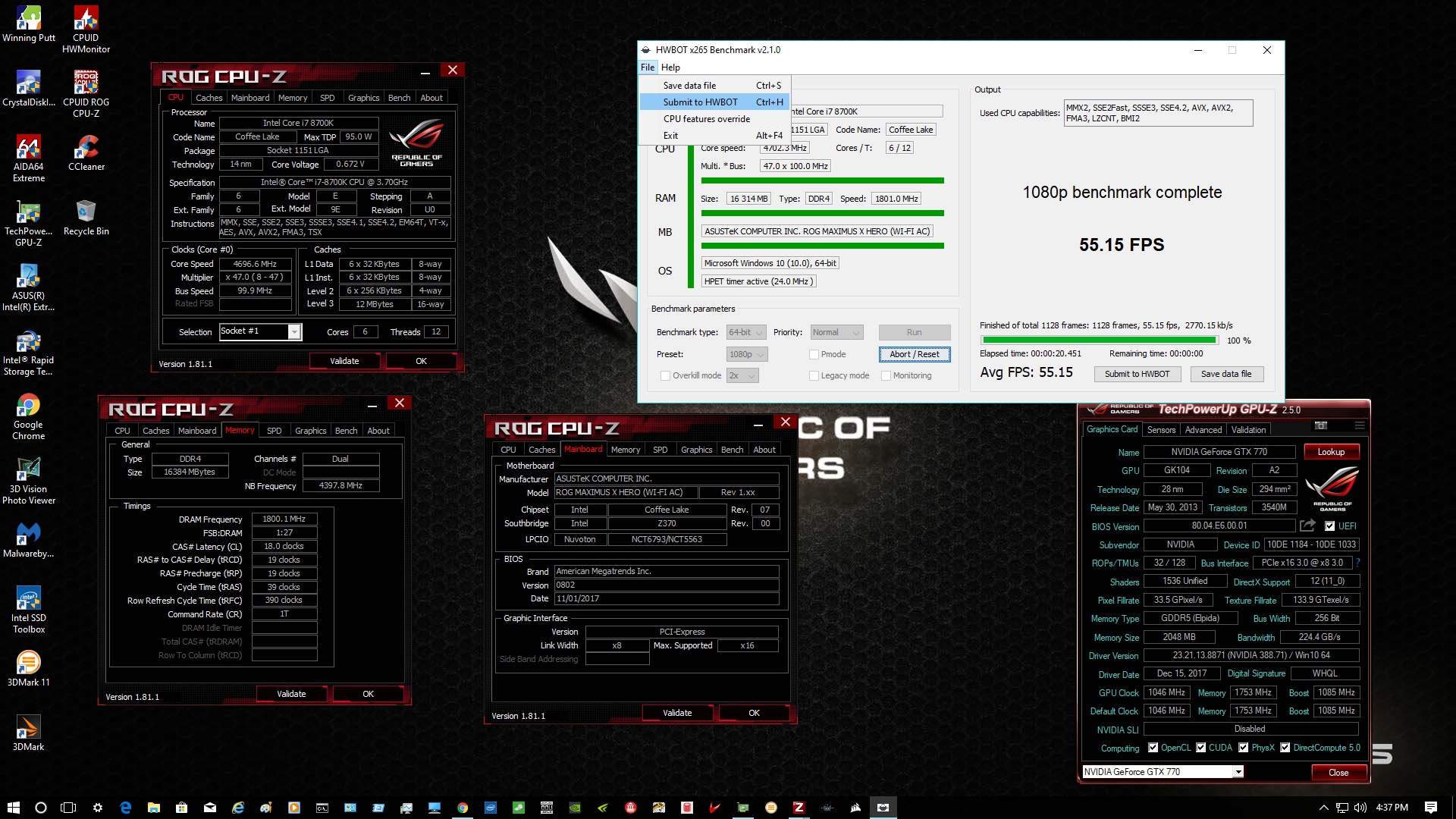Open the Malwarebytes desktop icon
The image size is (1456, 819).
[x=28, y=539]
